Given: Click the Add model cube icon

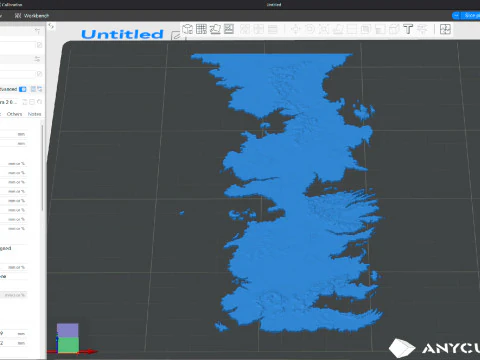Looking at the screenshot, I should tap(188, 29).
